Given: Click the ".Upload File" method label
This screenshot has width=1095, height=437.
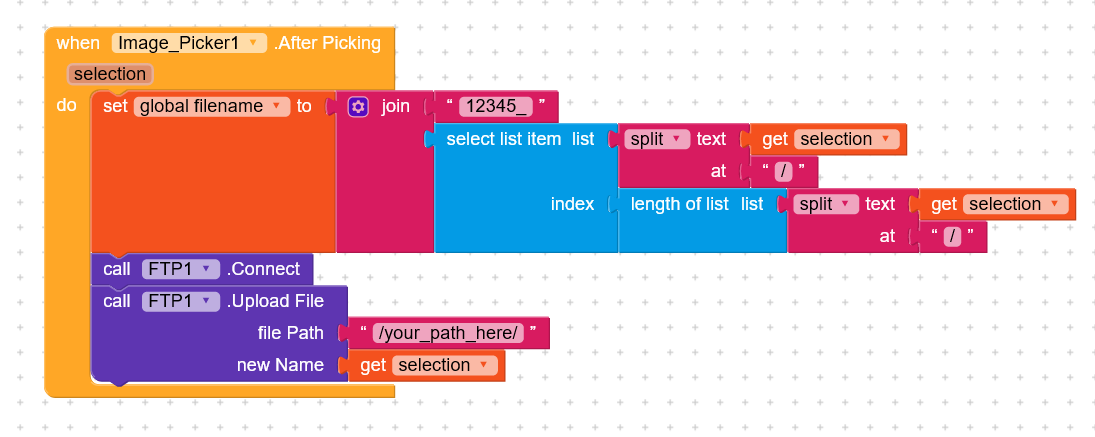Looking at the screenshot, I should [x=275, y=301].
